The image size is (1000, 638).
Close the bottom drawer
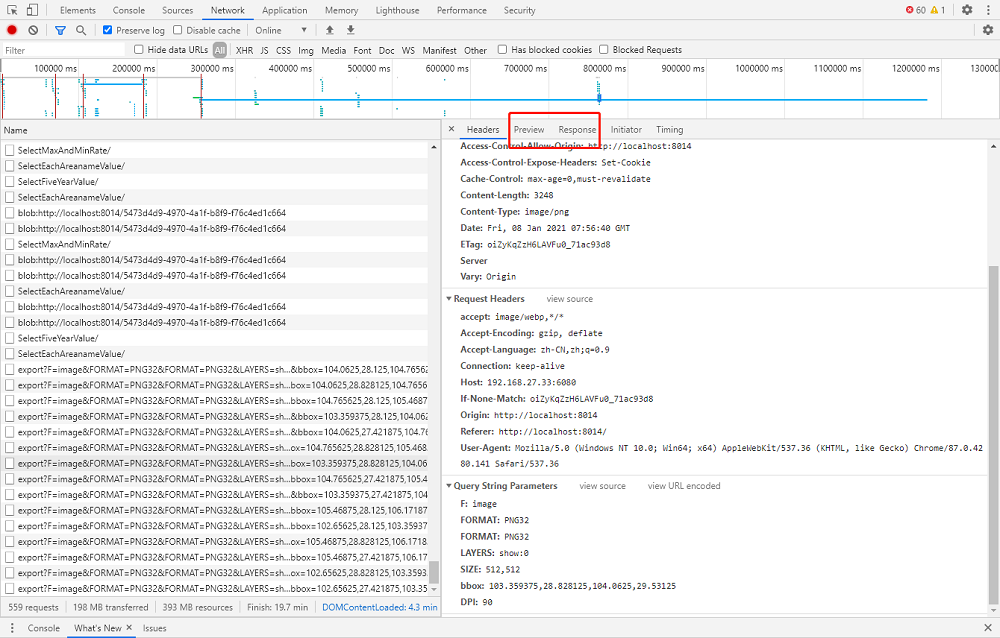(988, 628)
